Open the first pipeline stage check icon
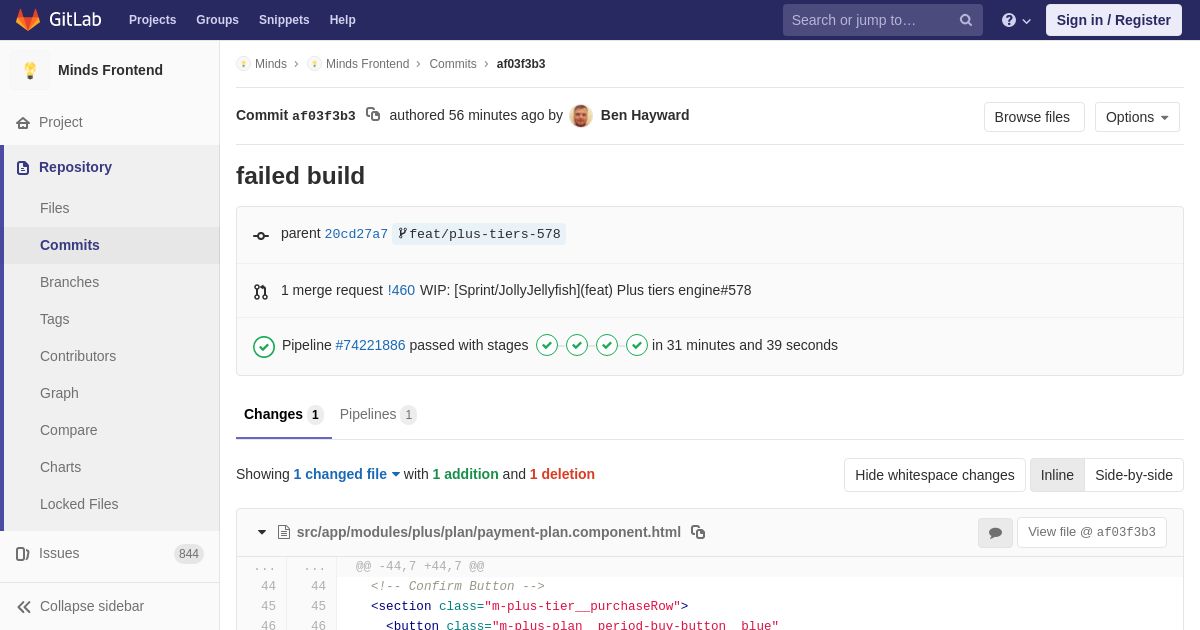1200x630 pixels. point(547,345)
